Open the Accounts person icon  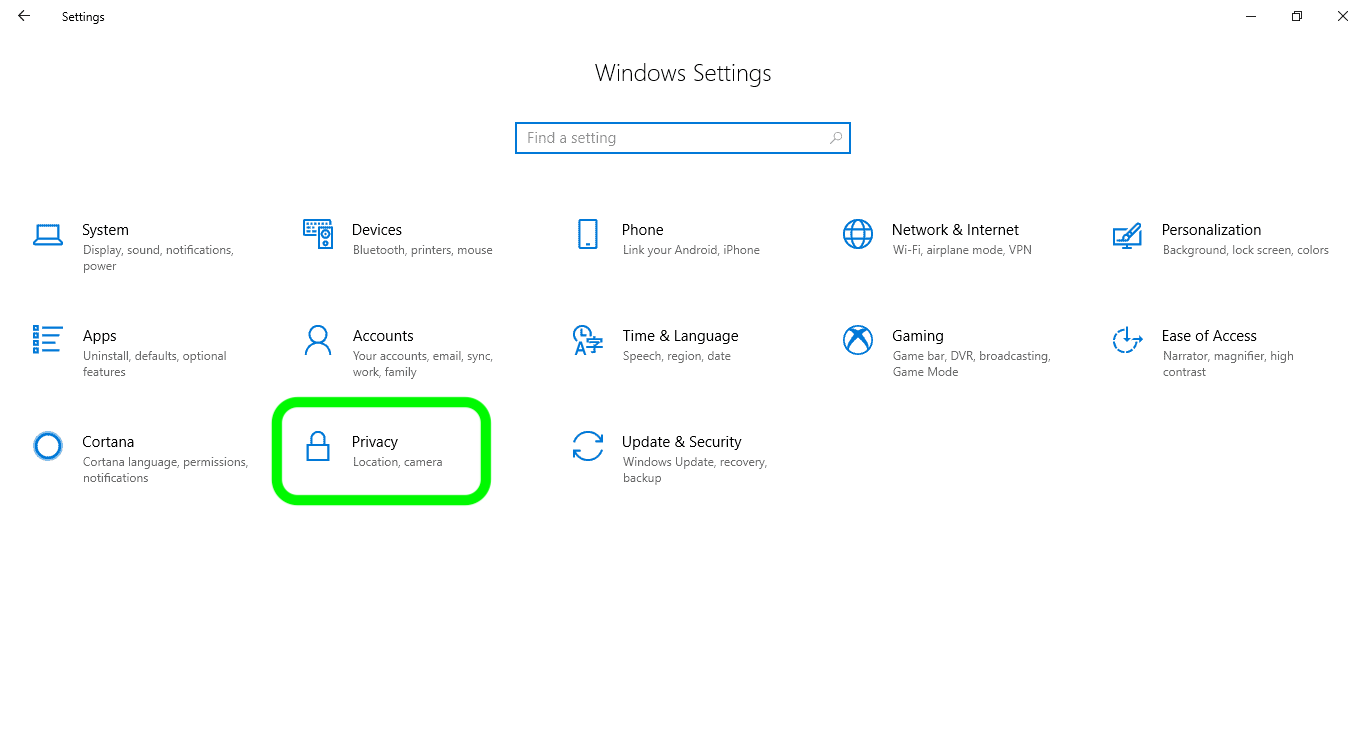coord(318,340)
